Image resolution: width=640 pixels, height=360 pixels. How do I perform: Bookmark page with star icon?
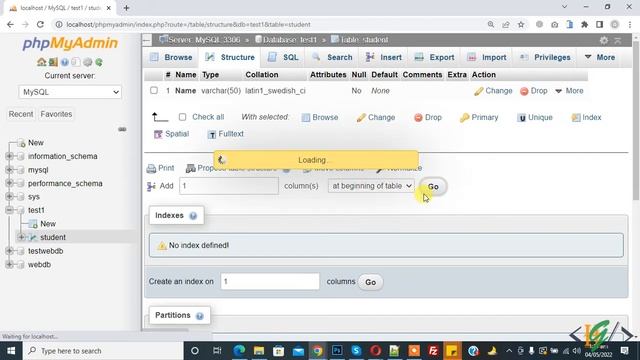(521, 24)
